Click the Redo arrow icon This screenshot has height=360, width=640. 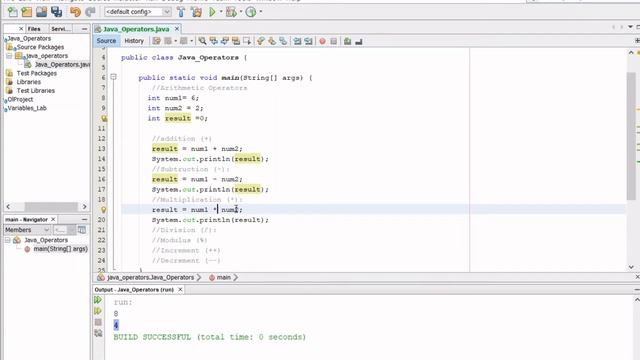coord(90,12)
